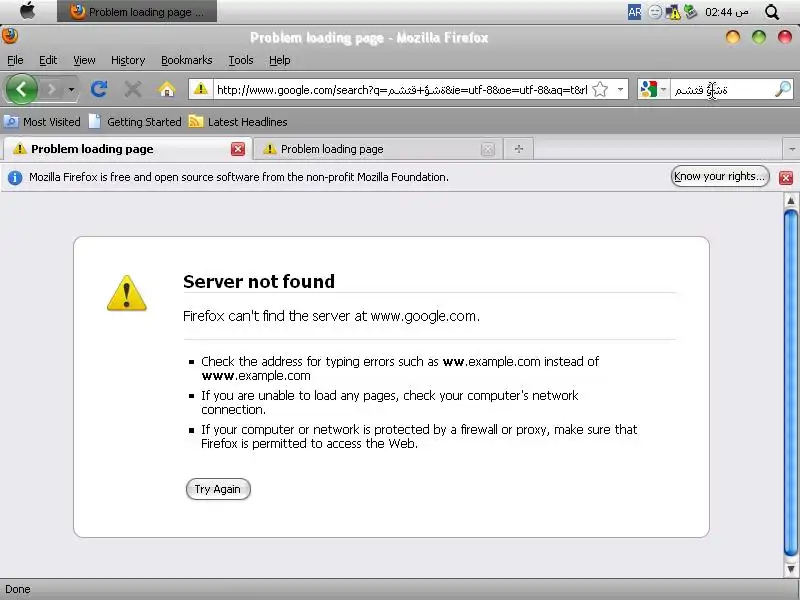Open a new tab with the plus button
The image size is (800, 600).
pyautogui.click(x=519, y=149)
